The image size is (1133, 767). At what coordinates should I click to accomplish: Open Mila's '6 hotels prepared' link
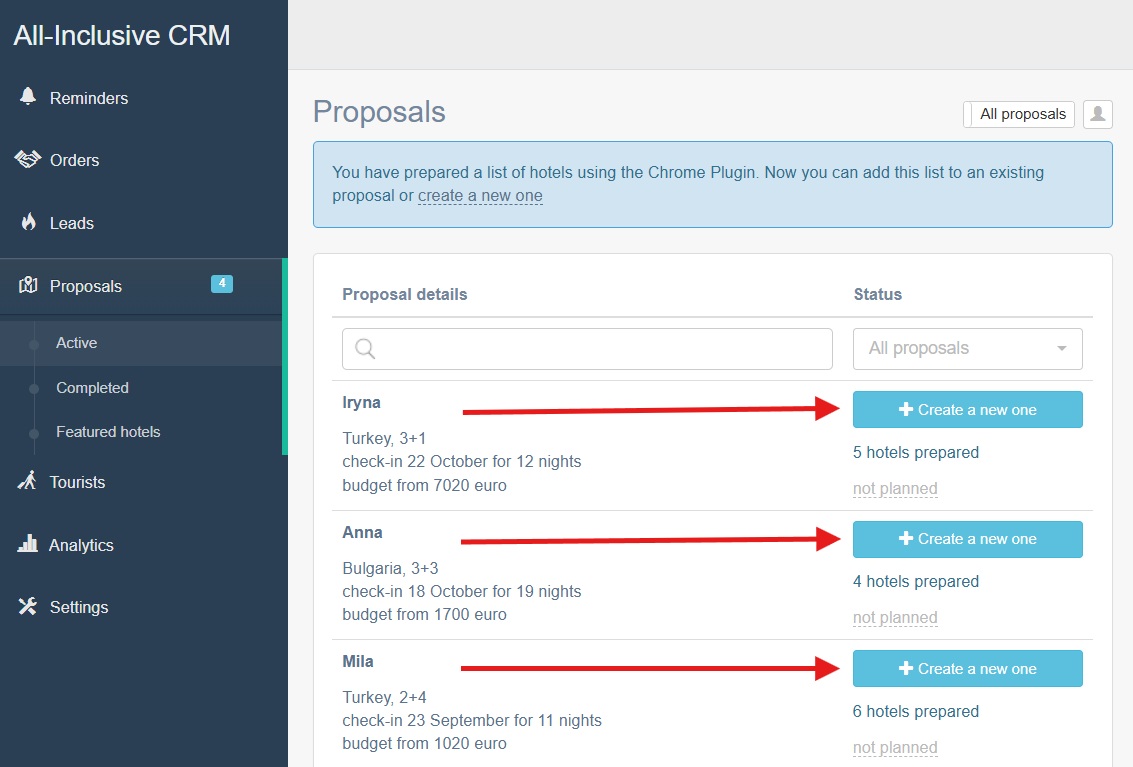[916, 711]
